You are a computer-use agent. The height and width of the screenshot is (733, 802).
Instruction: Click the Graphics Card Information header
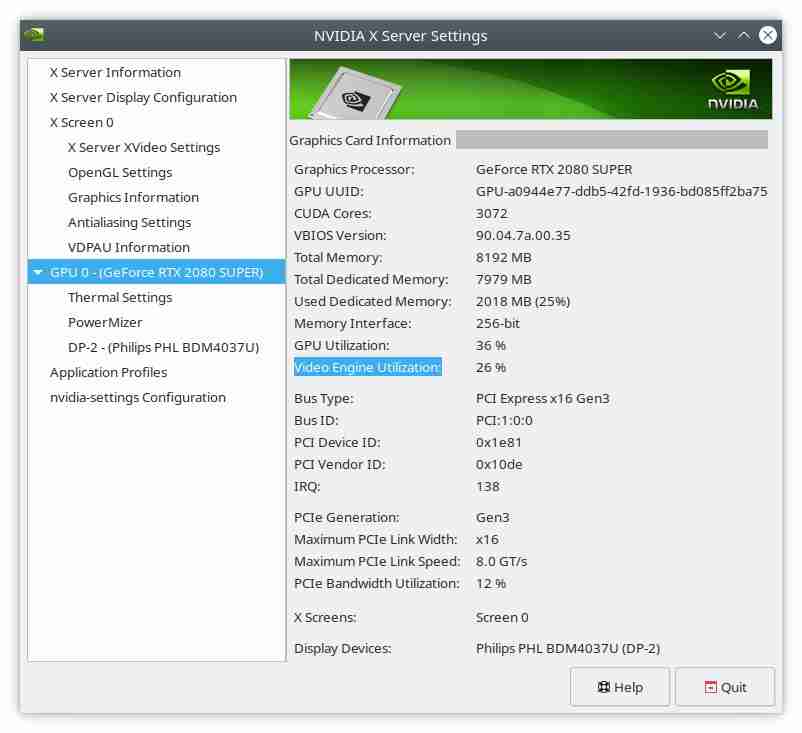(370, 140)
